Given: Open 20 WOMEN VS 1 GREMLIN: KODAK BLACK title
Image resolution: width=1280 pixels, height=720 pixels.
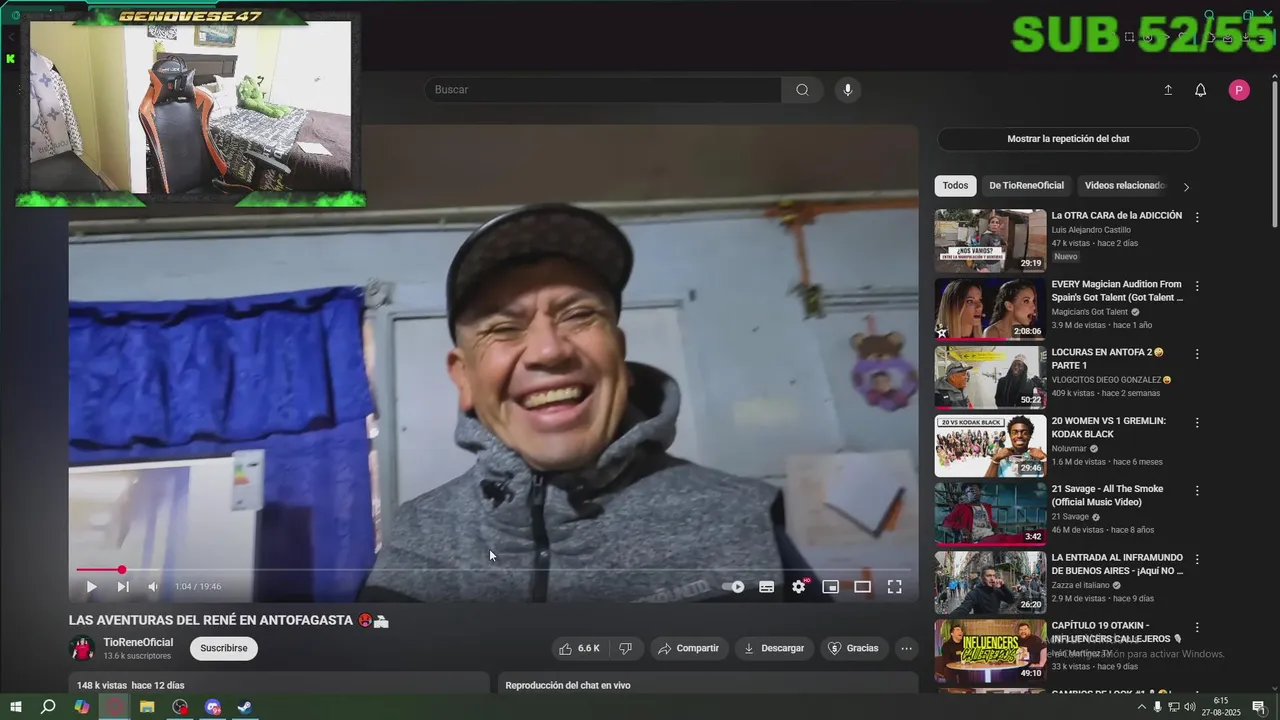Looking at the screenshot, I should [x=1109, y=427].
